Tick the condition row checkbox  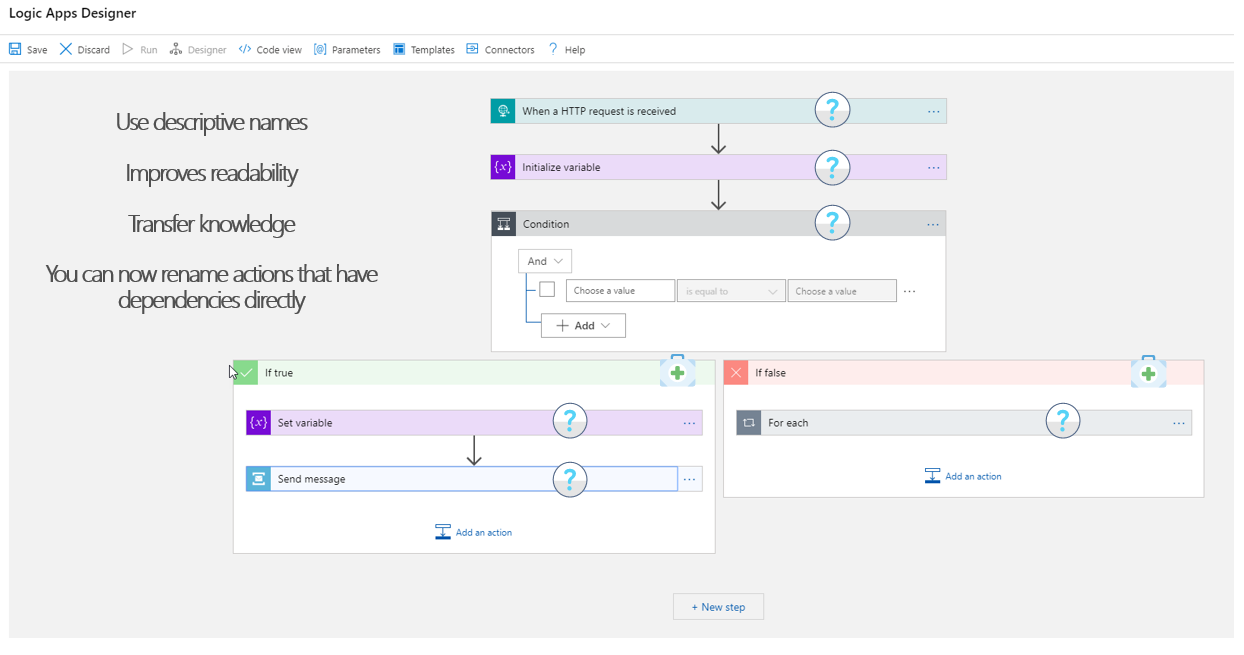547,290
